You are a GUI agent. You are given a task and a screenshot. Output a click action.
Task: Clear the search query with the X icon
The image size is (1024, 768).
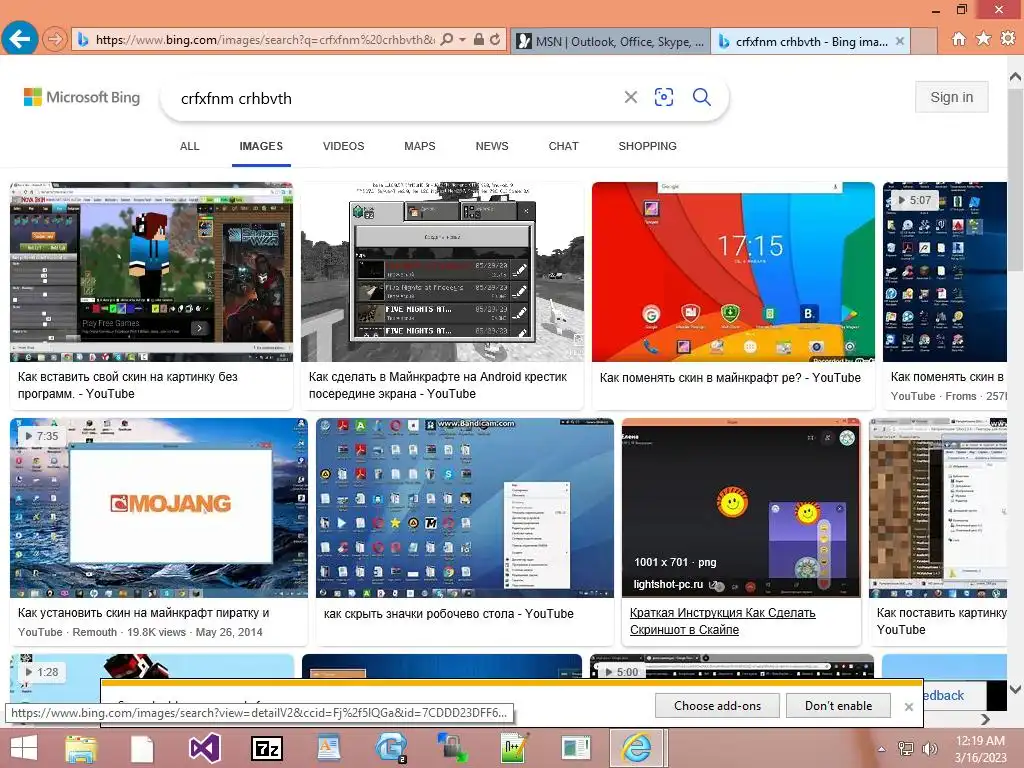tap(631, 97)
